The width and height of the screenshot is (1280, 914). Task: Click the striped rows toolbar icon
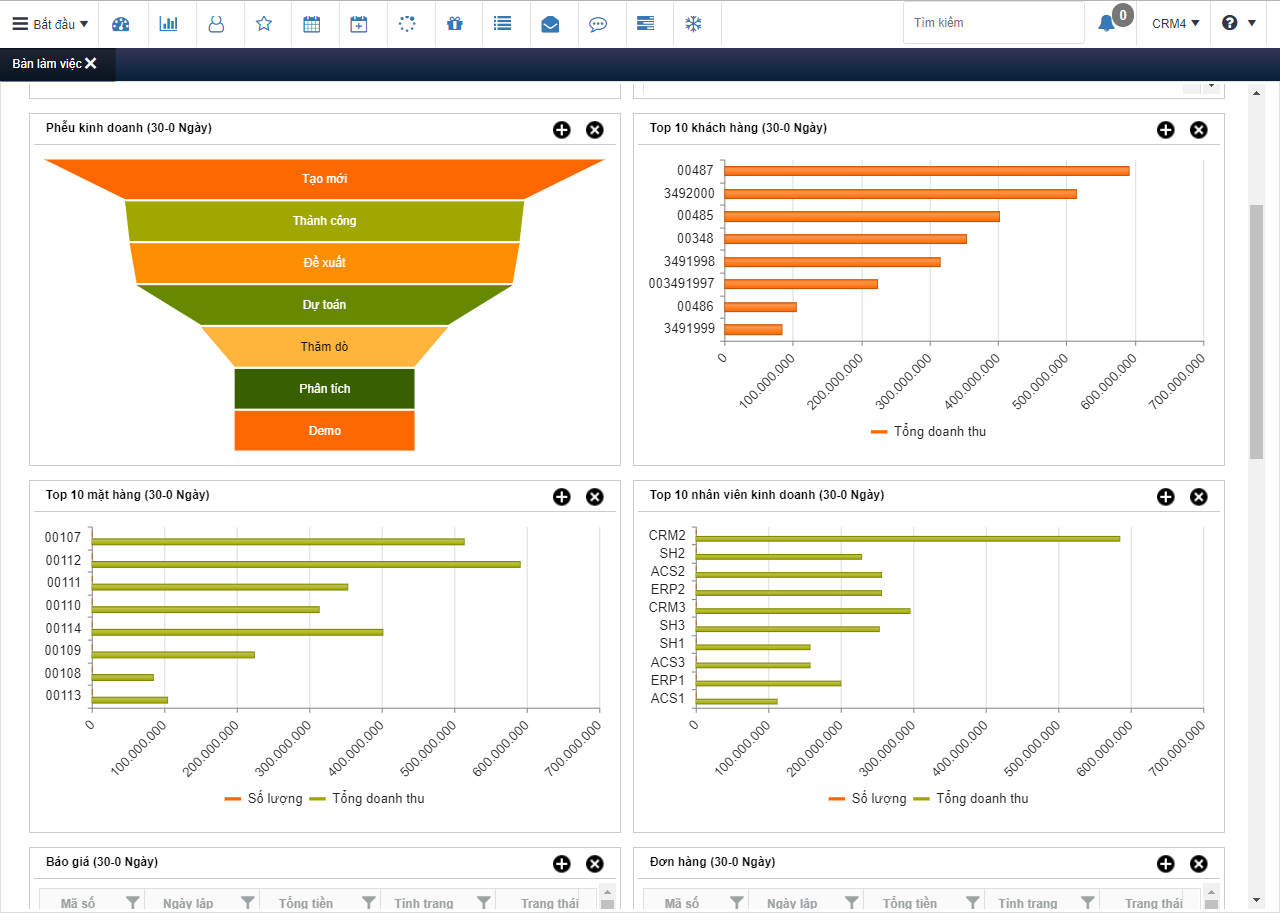pyautogui.click(x=646, y=23)
